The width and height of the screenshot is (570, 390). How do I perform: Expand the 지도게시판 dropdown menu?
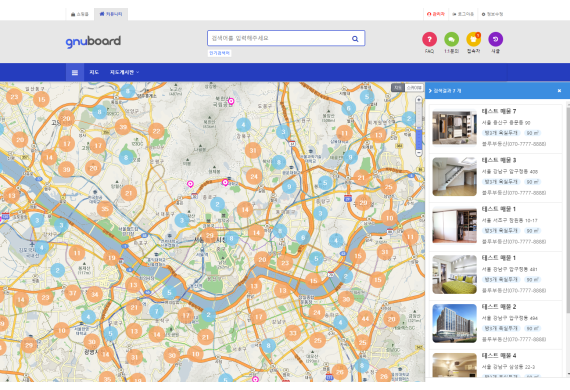(124, 72)
